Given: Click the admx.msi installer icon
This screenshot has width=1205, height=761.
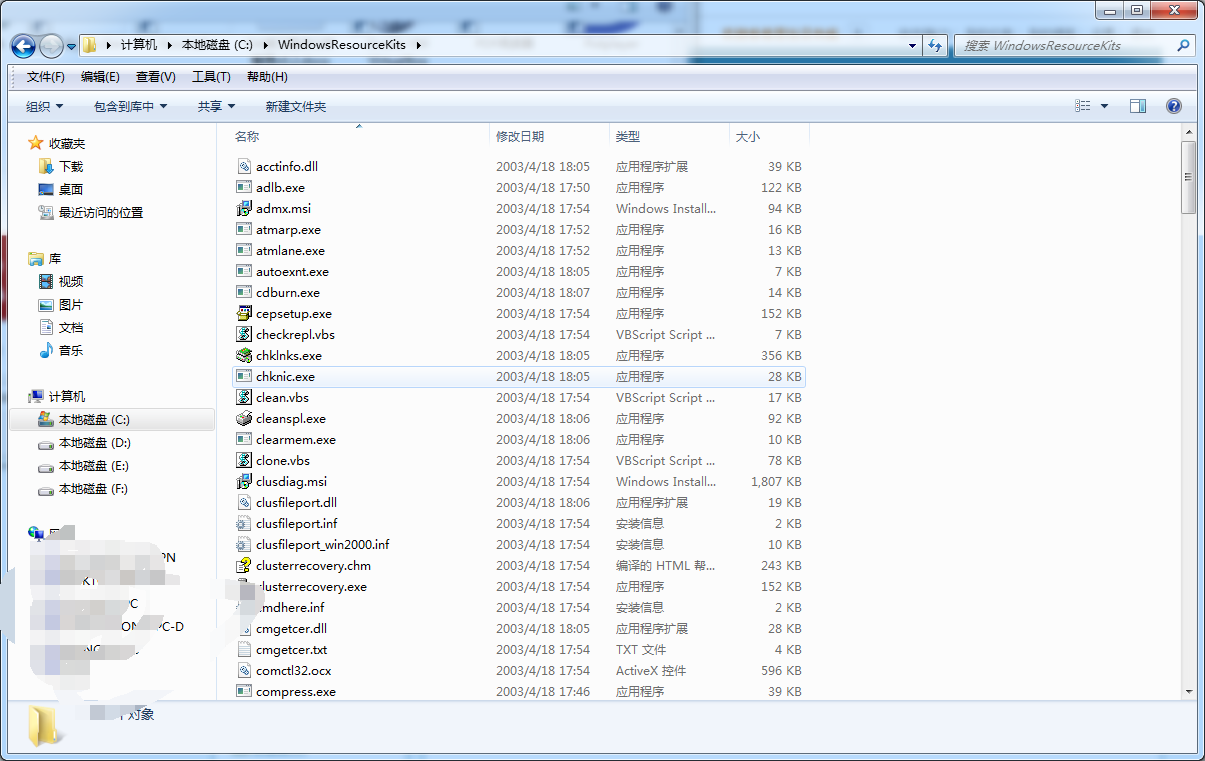Looking at the screenshot, I should pos(244,209).
